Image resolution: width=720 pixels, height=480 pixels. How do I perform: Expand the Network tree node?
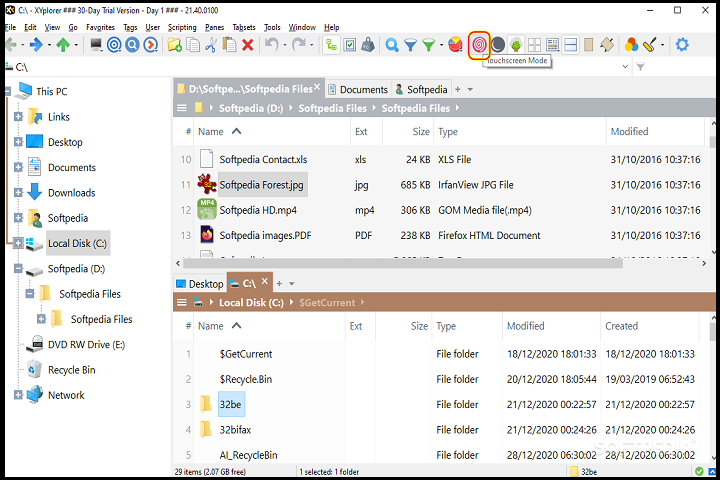click(18, 395)
